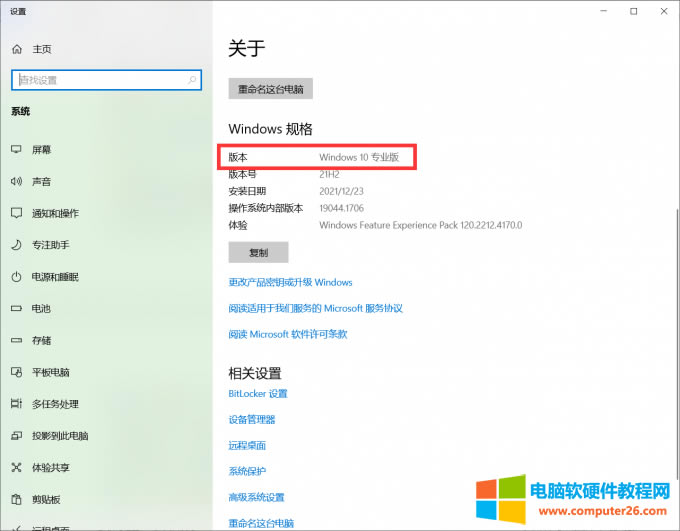Open the 存储 settings page
This screenshot has width=680, height=531.
(x=42, y=340)
